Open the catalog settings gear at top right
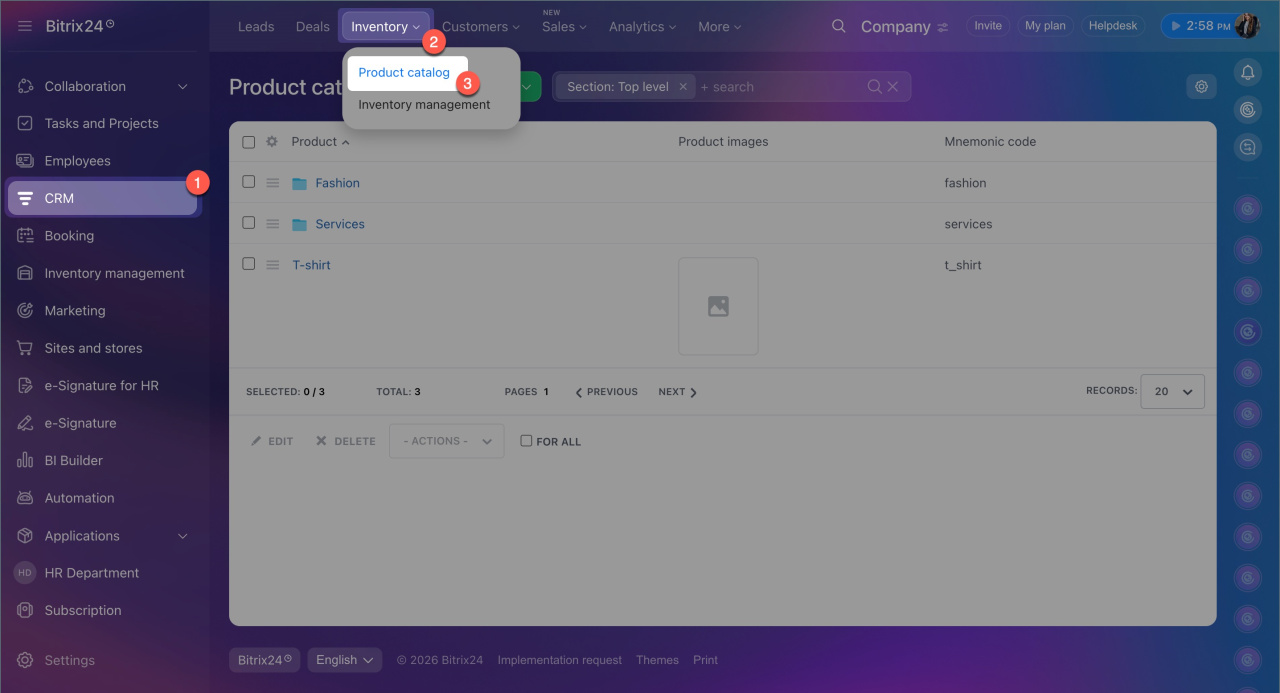1280x693 pixels. pyautogui.click(x=1201, y=87)
